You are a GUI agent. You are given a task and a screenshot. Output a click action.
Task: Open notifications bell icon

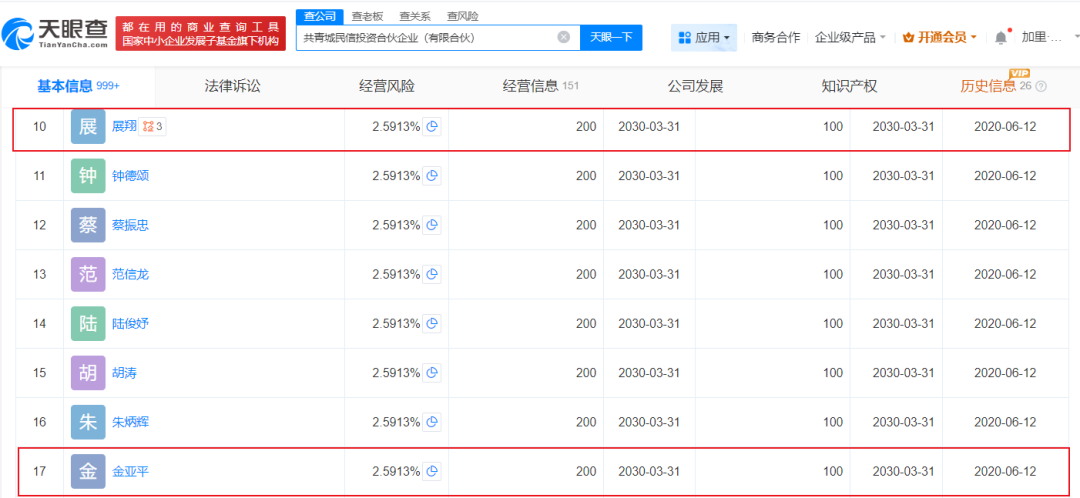1001,37
